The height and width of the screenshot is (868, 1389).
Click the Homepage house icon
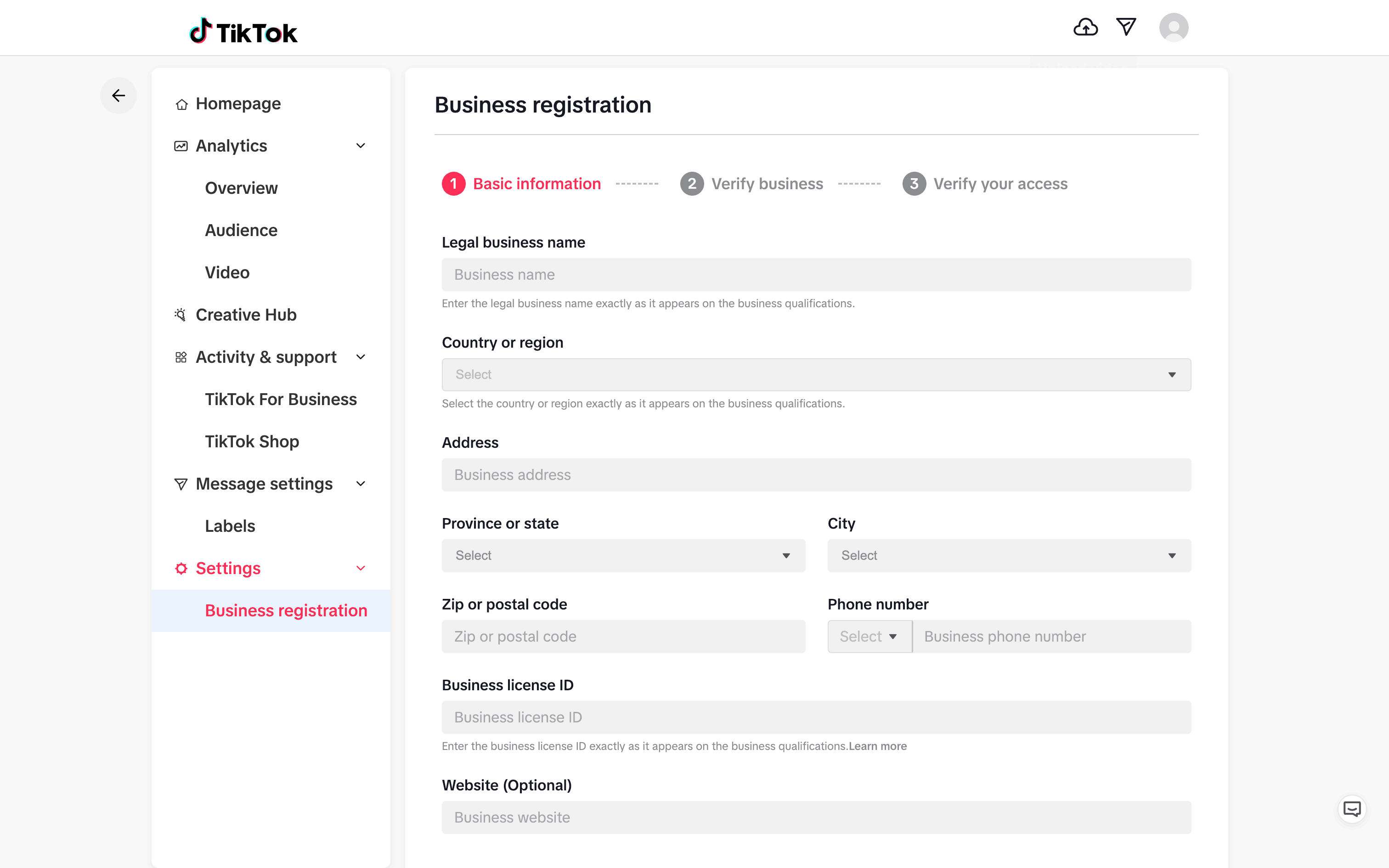(x=181, y=105)
